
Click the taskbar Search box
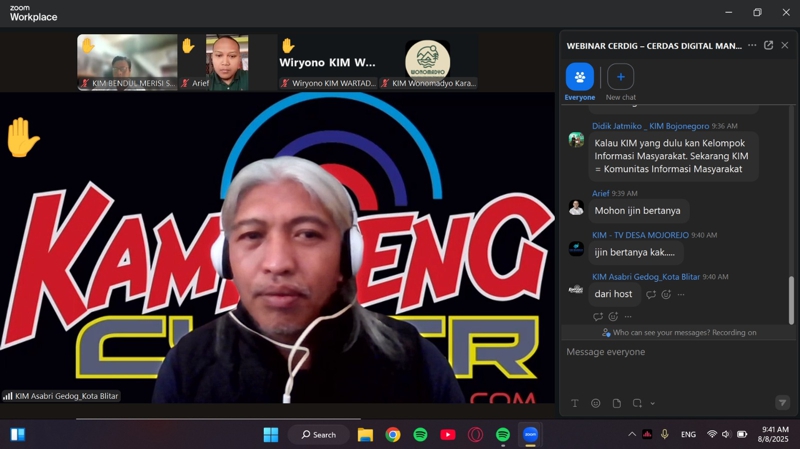[x=319, y=435]
